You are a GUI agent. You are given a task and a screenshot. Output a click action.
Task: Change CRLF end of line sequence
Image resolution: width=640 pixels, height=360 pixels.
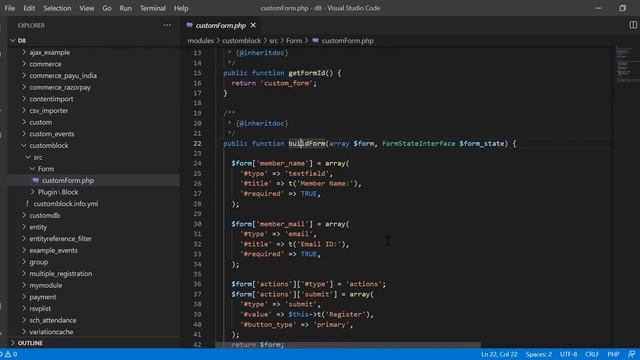tap(591, 354)
